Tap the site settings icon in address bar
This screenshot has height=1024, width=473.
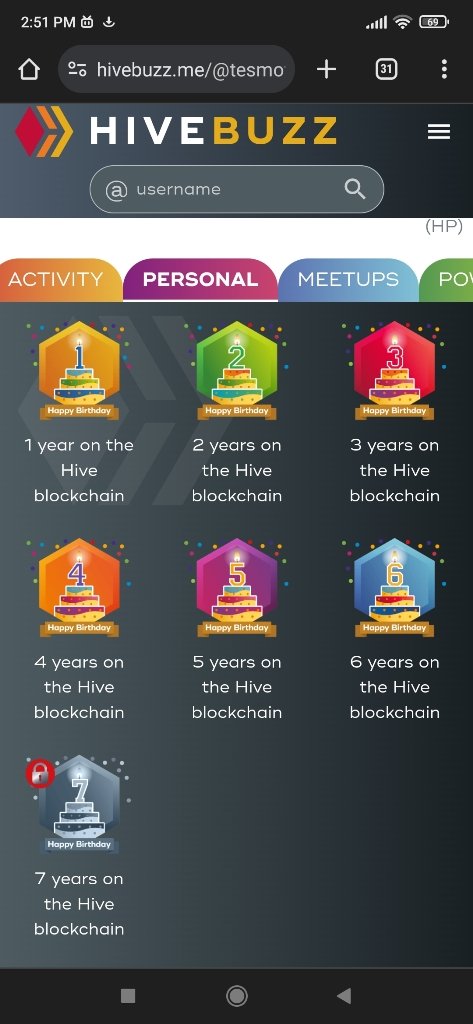(x=77, y=69)
